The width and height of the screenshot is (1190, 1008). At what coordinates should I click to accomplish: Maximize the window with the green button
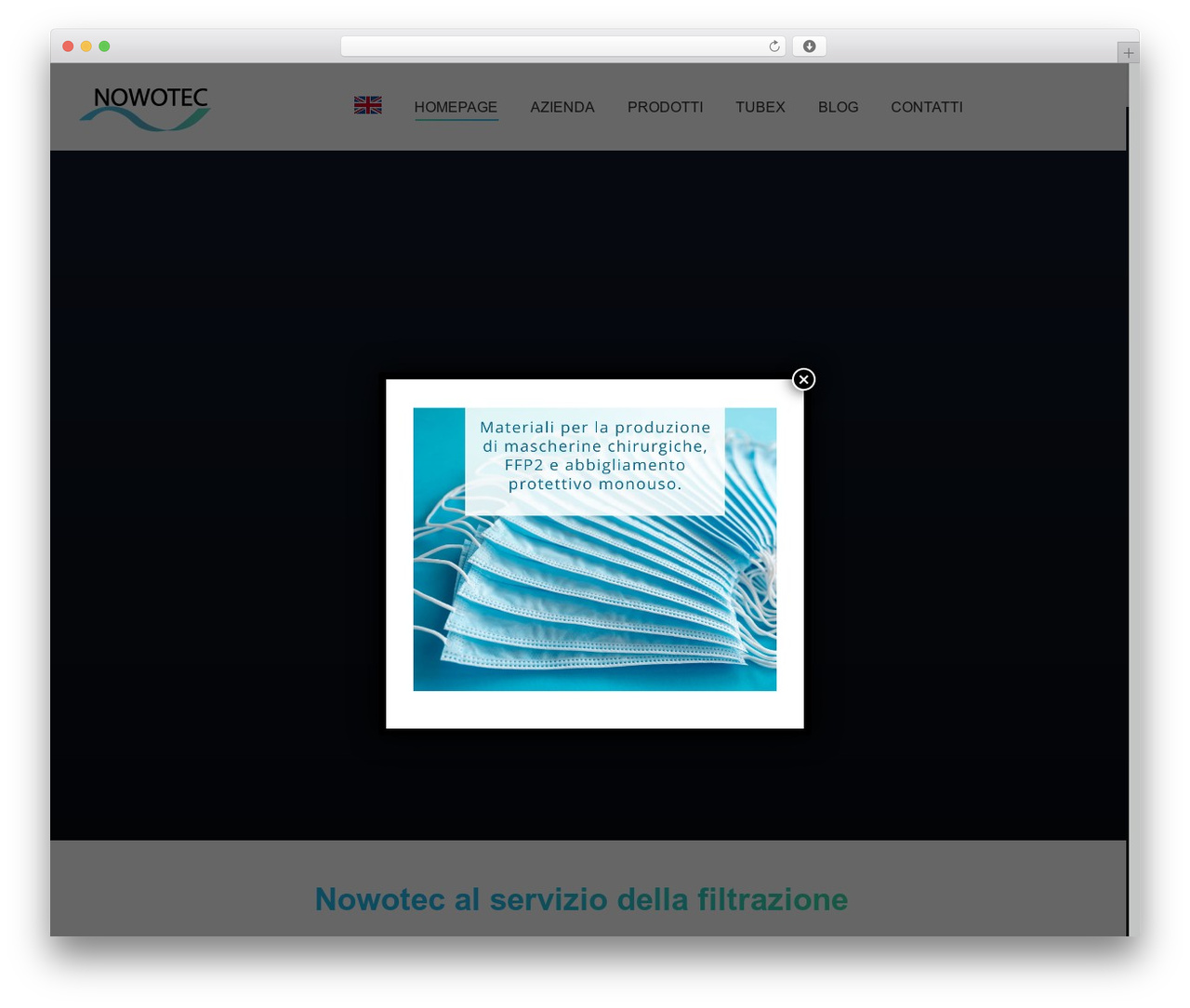104,46
